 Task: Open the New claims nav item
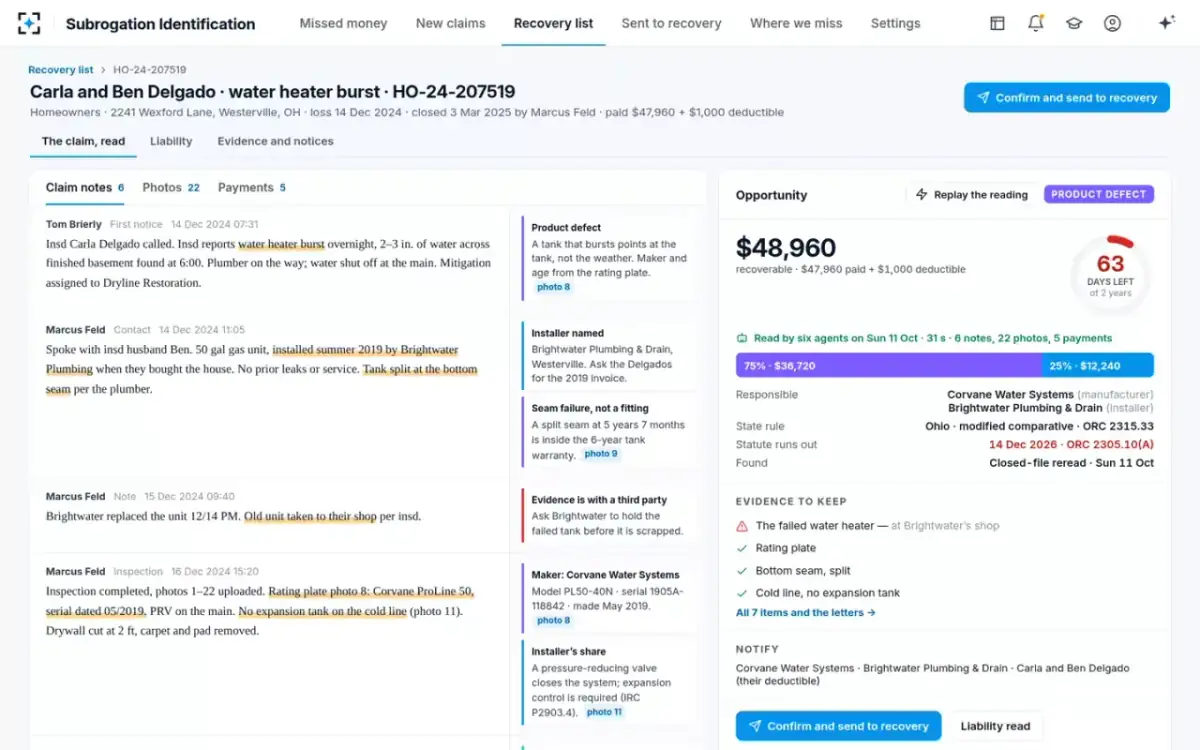pyautogui.click(x=450, y=23)
